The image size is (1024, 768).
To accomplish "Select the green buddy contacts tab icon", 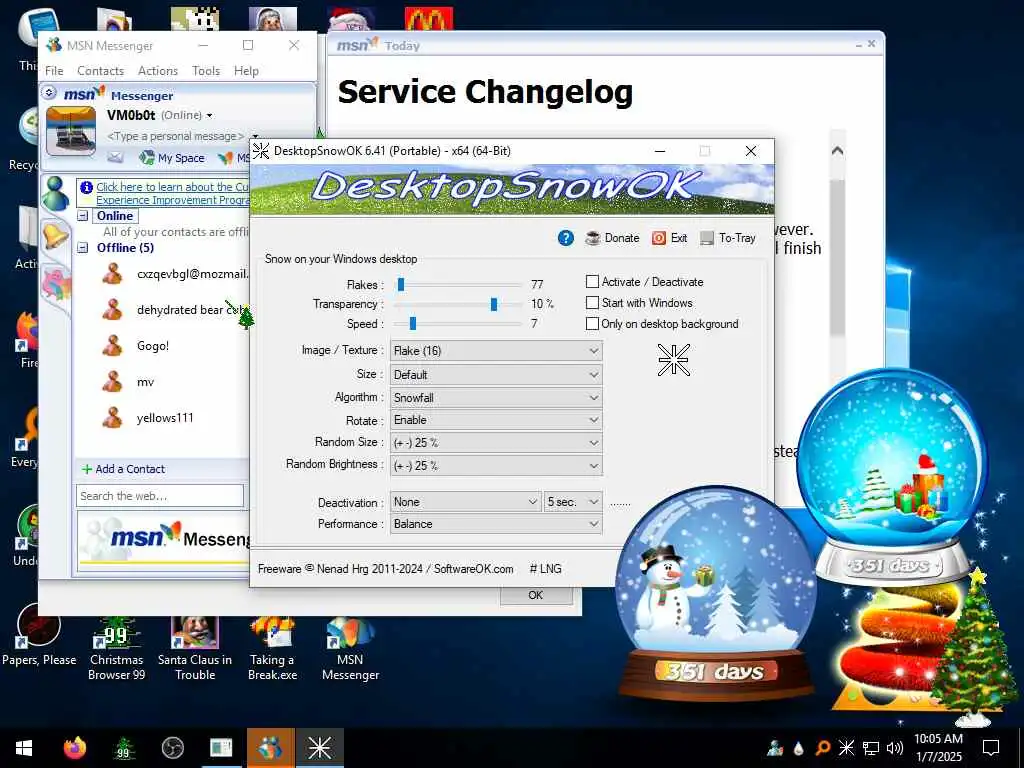I will tap(56, 193).
